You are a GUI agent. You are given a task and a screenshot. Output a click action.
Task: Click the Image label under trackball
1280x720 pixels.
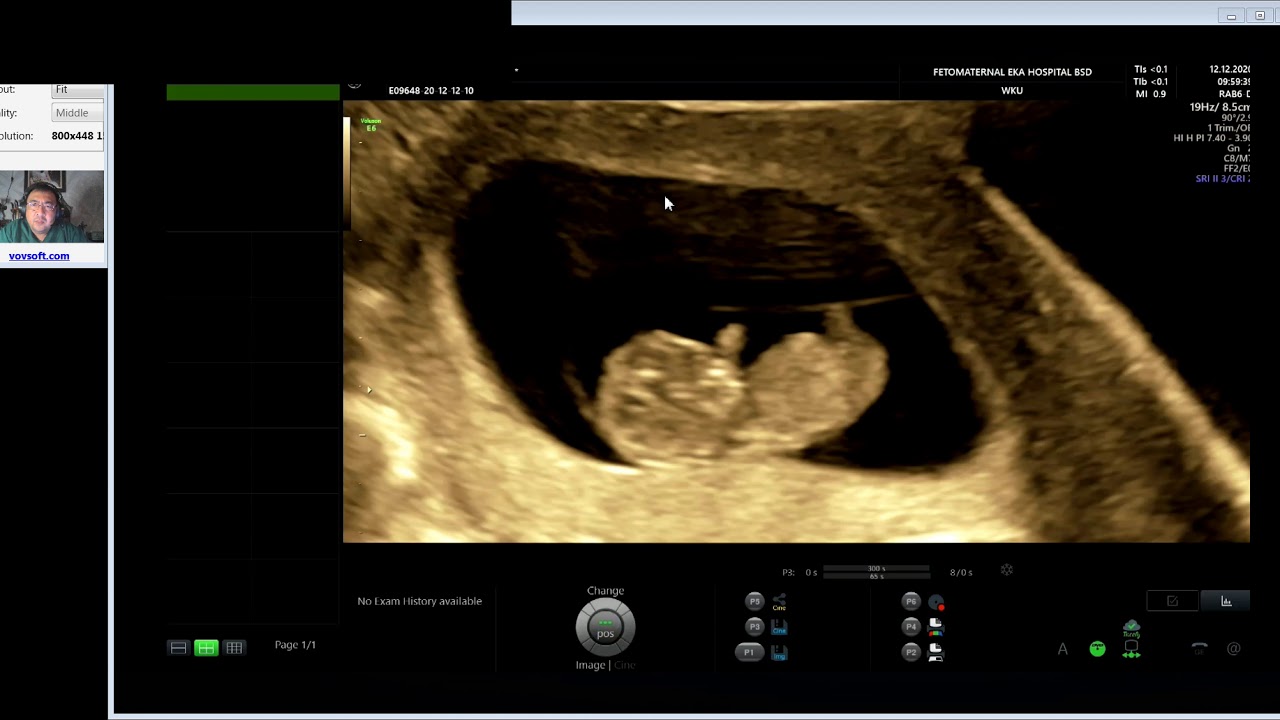(590, 665)
